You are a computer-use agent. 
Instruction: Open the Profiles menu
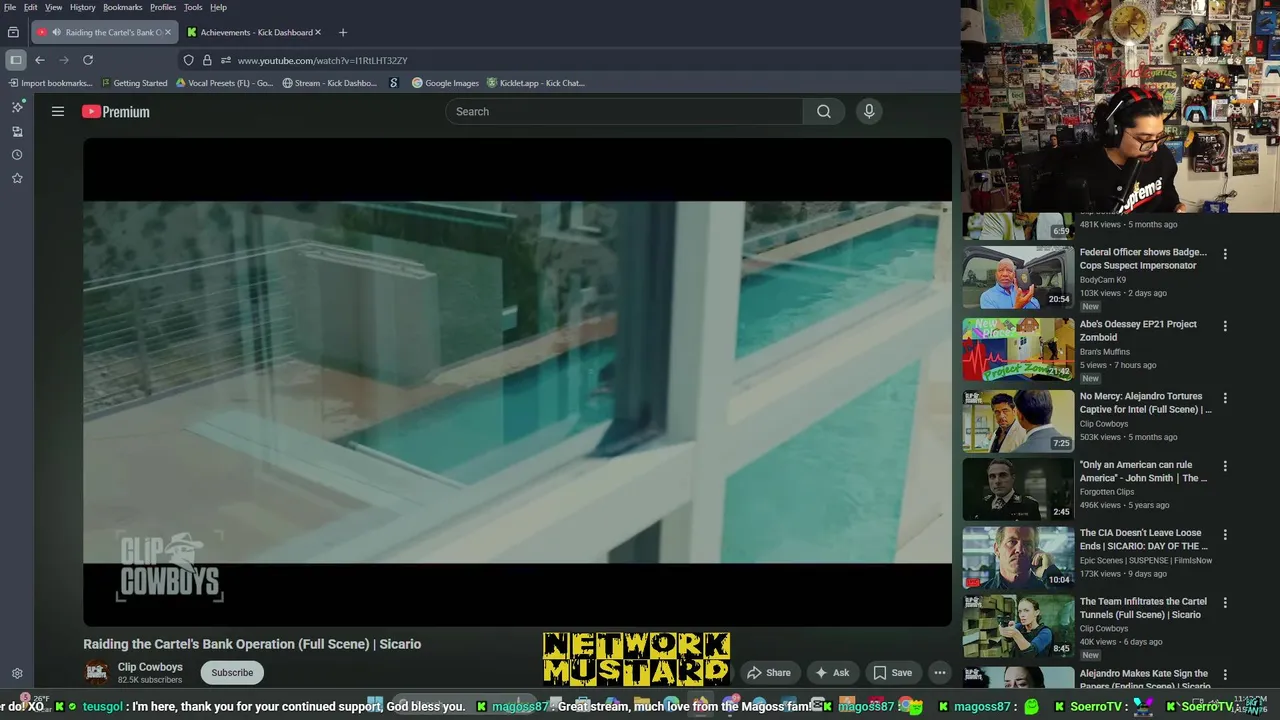pos(163,7)
